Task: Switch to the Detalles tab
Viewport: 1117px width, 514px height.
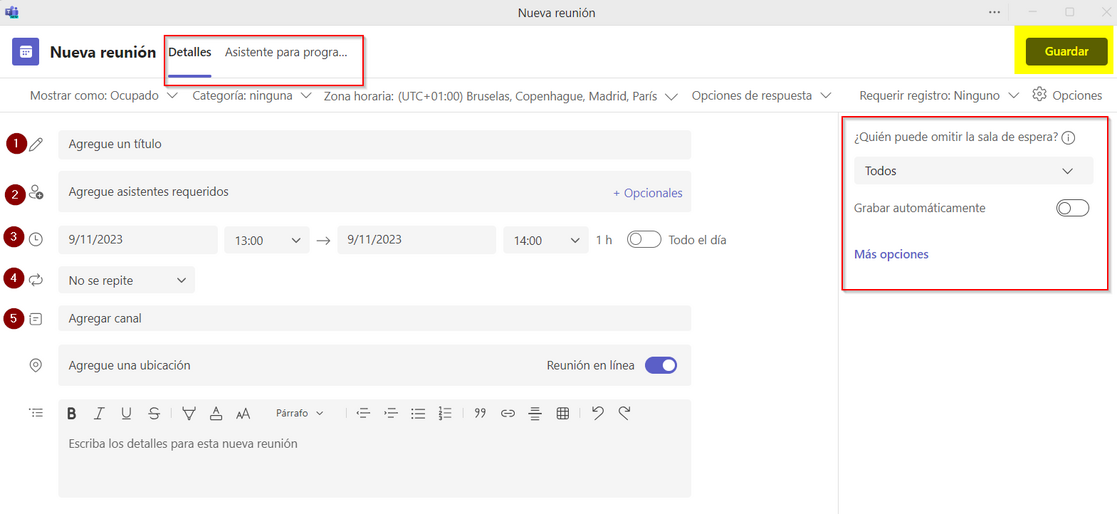Action: (x=189, y=53)
